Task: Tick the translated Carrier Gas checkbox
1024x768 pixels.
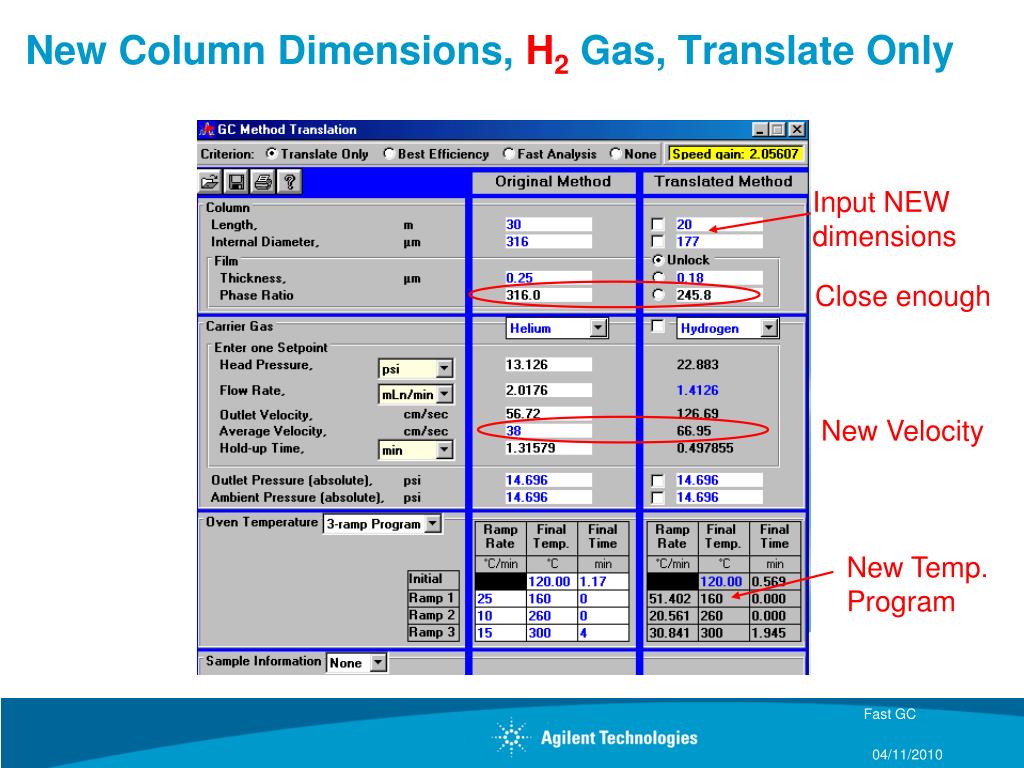Action: coord(658,327)
